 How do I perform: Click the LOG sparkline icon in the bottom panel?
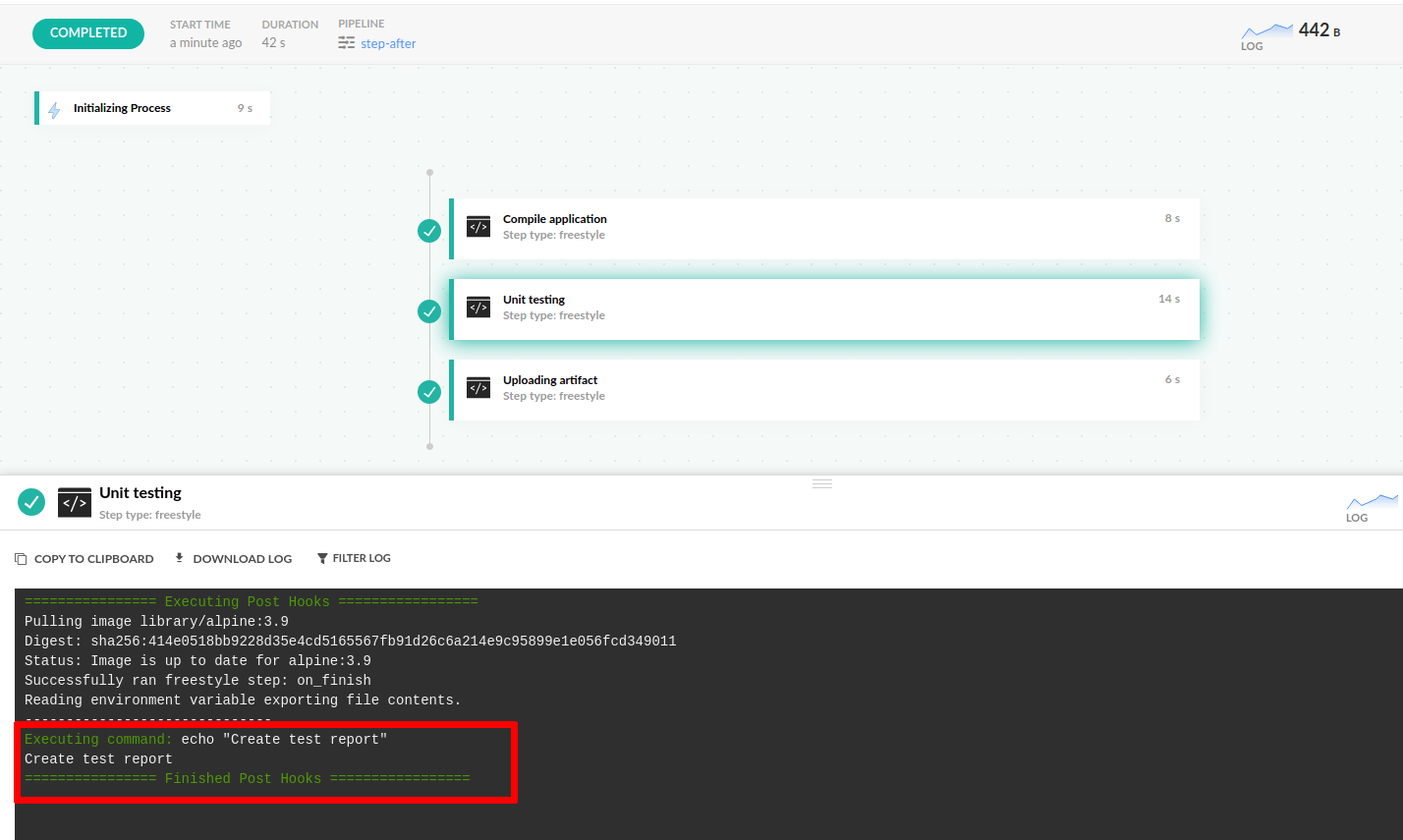click(x=1373, y=504)
